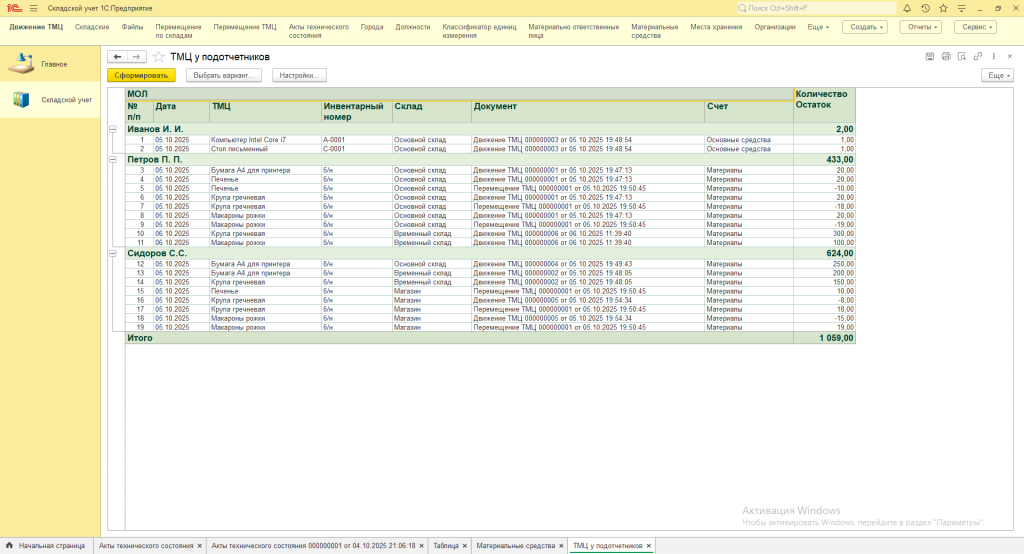Add report to favorites via star icon

point(159,57)
